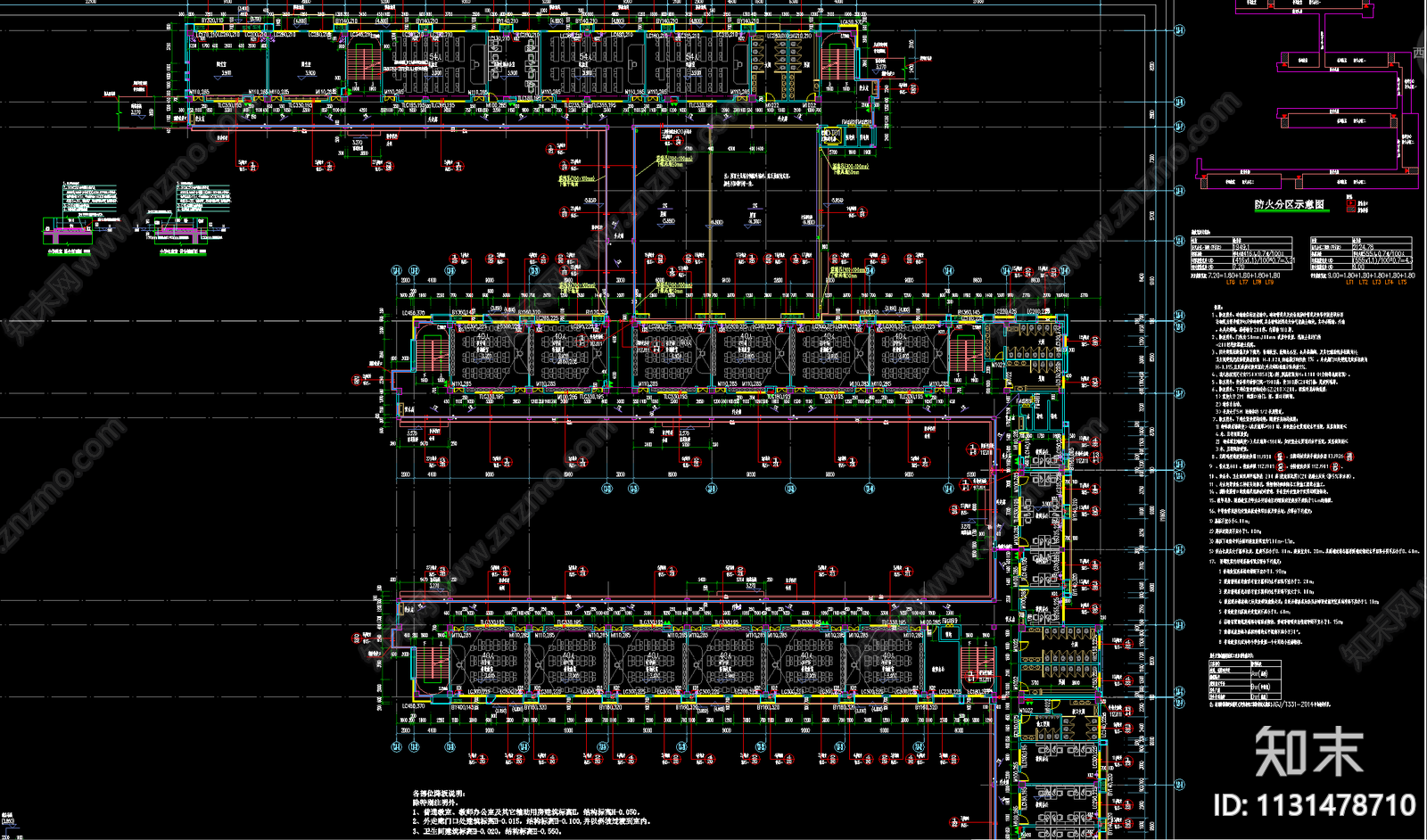1427x840 pixels.
Task: Select note 1 about 普通教室 elevation
Action: pyautogui.click(x=525, y=811)
